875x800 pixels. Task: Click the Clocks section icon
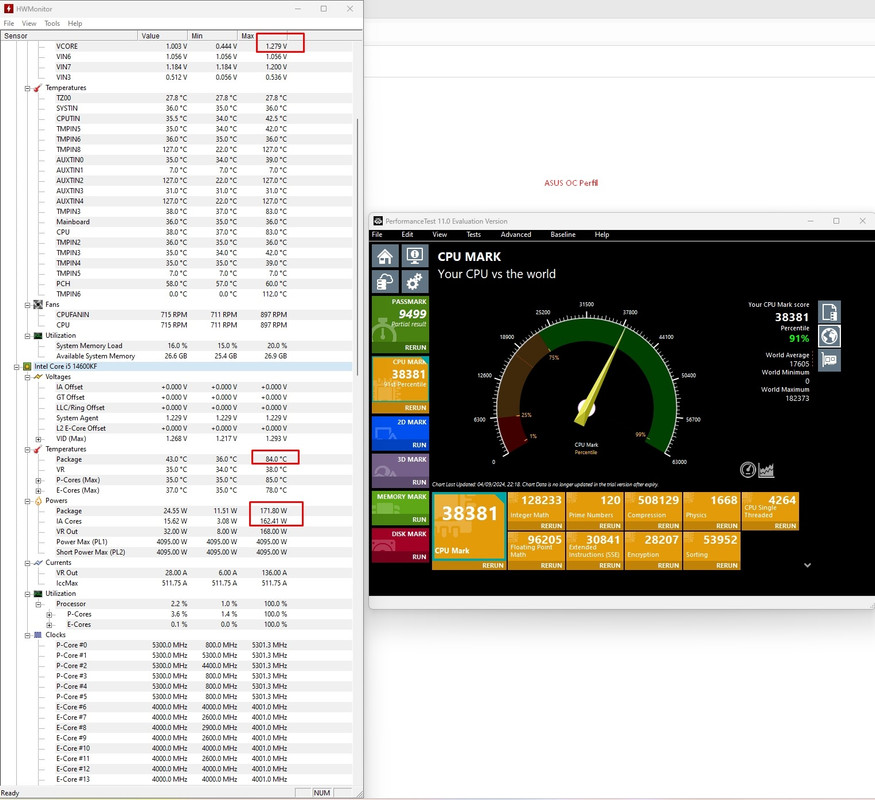(x=38, y=635)
